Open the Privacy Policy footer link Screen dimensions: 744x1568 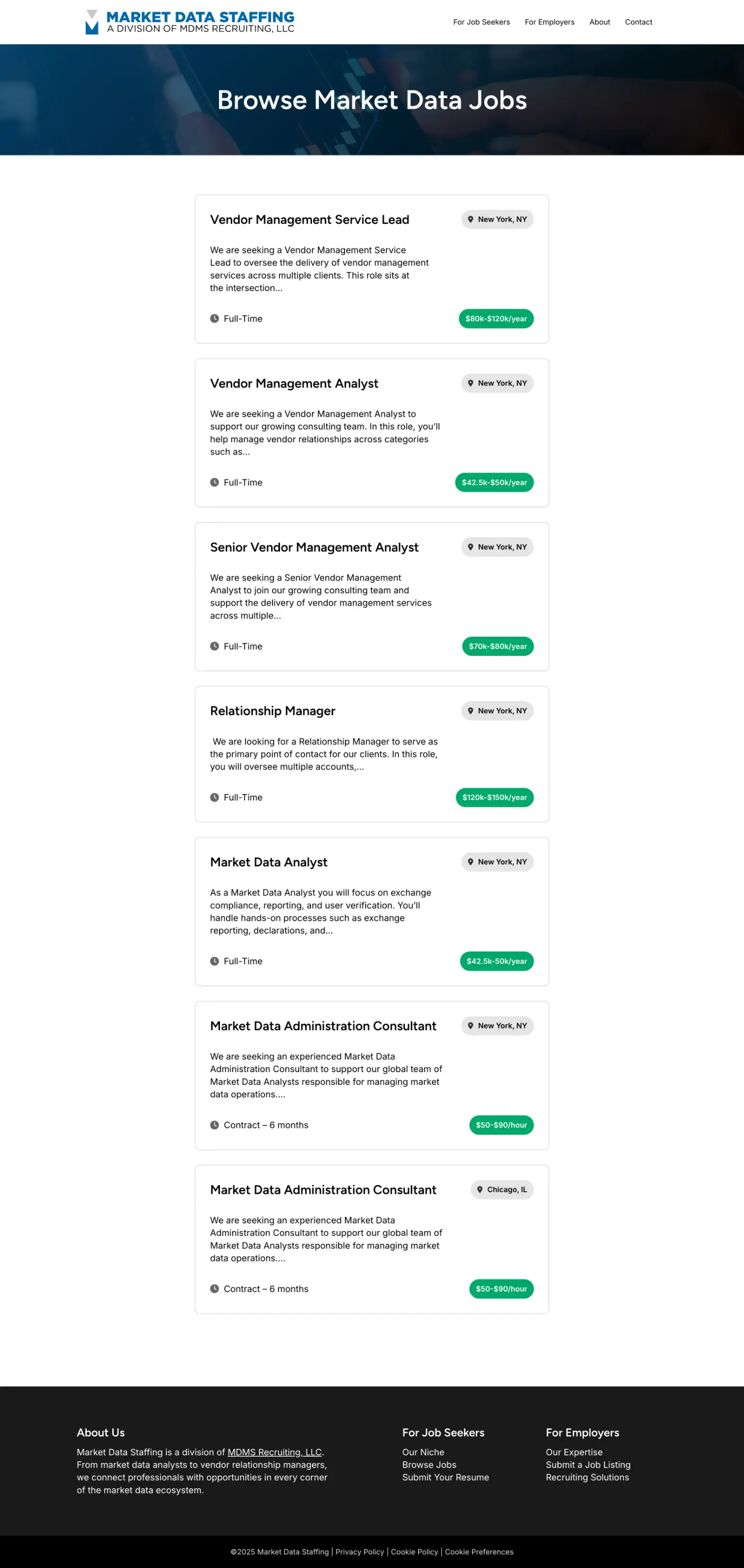(x=360, y=1552)
